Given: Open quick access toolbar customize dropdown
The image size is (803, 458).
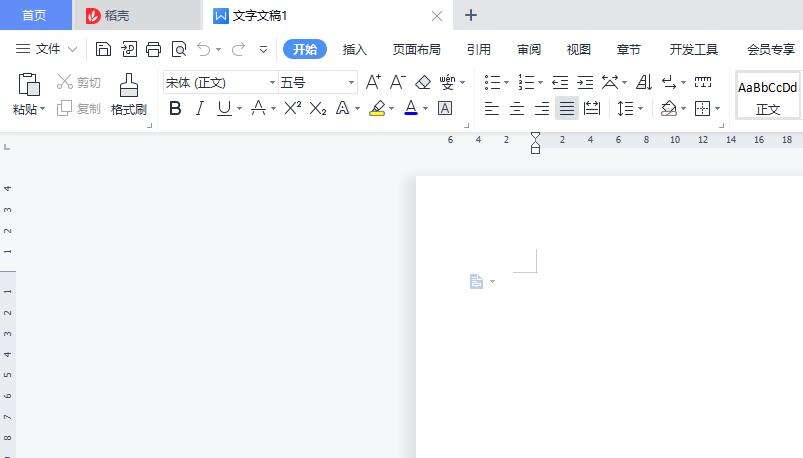Looking at the screenshot, I should click(x=263, y=50).
